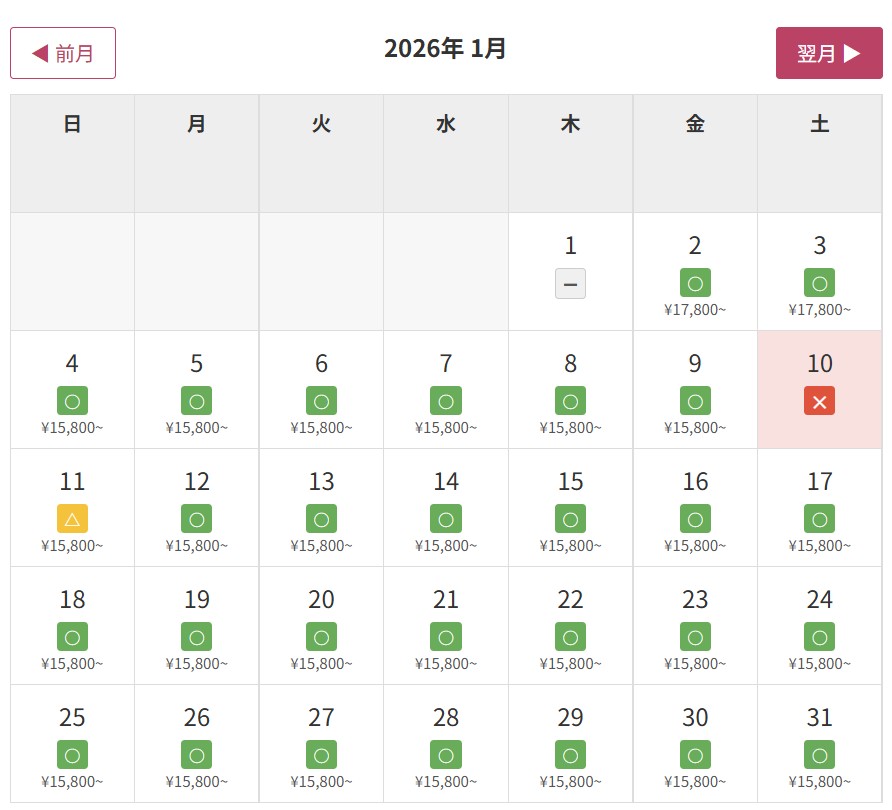892x810 pixels.
Task: Pick the green circle icon for January 31
Action: pyautogui.click(x=819, y=755)
